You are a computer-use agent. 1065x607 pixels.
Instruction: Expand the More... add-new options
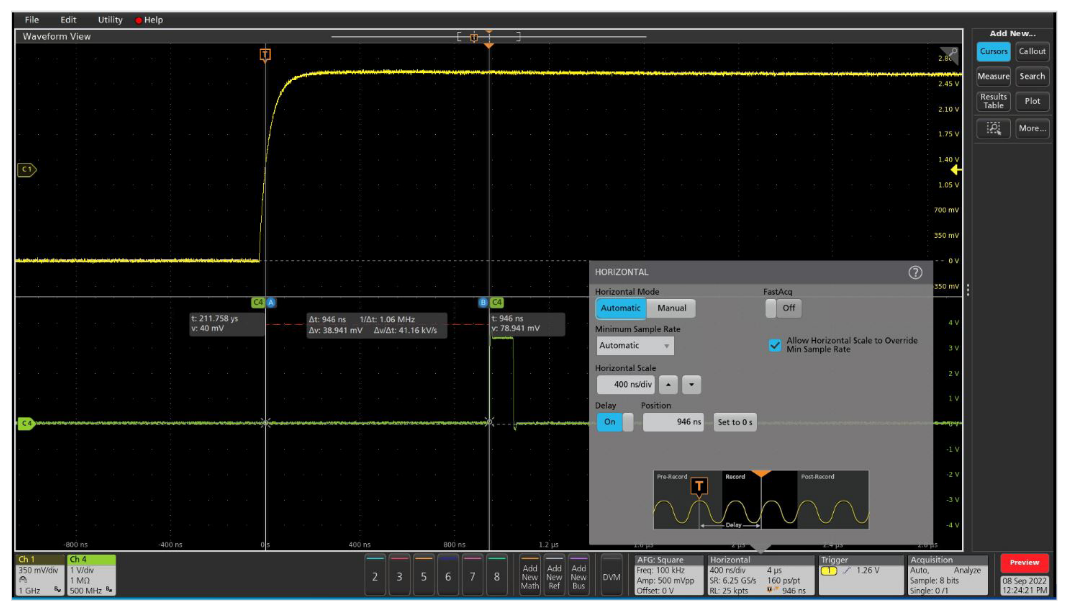1032,128
